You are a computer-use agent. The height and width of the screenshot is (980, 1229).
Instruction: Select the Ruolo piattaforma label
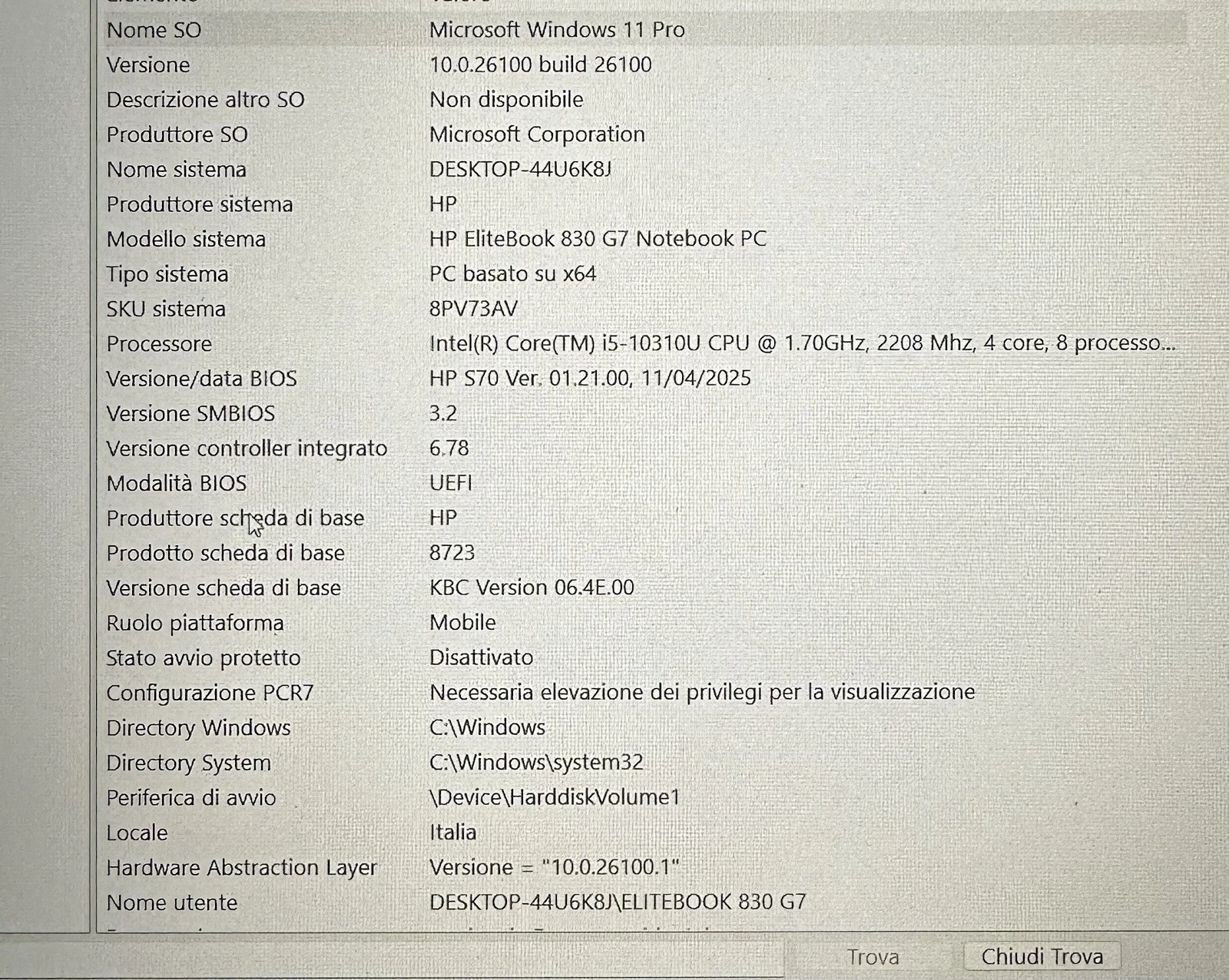(195, 624)
